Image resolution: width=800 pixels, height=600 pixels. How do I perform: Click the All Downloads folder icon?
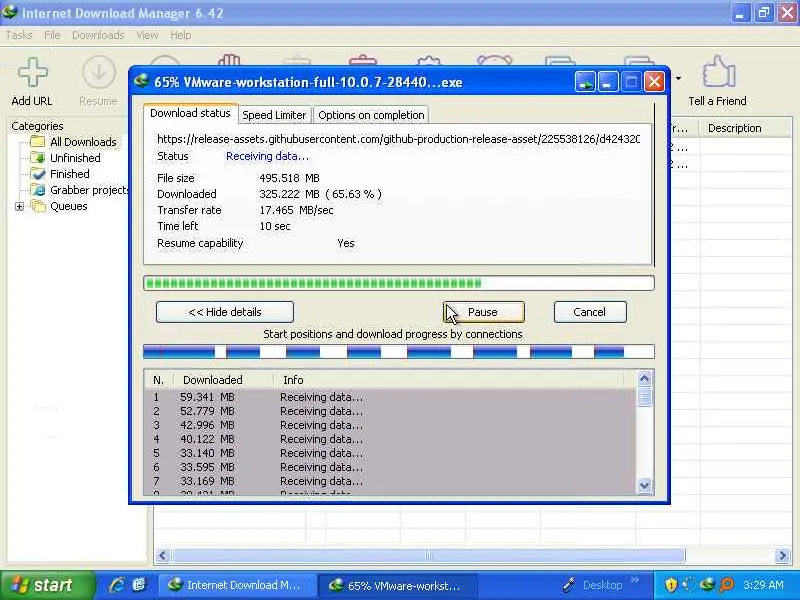click(37, 141)
